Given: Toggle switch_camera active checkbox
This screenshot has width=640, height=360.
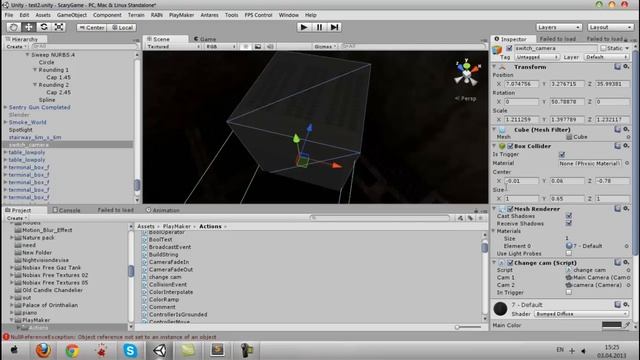Looking at the screenshot, I should (x=509, y=48).
